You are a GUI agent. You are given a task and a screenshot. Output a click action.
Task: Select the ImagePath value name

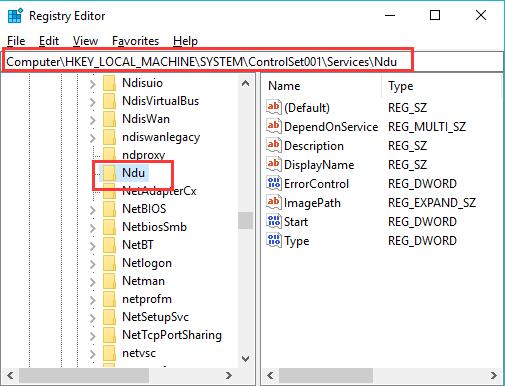[x=312, y=203]
